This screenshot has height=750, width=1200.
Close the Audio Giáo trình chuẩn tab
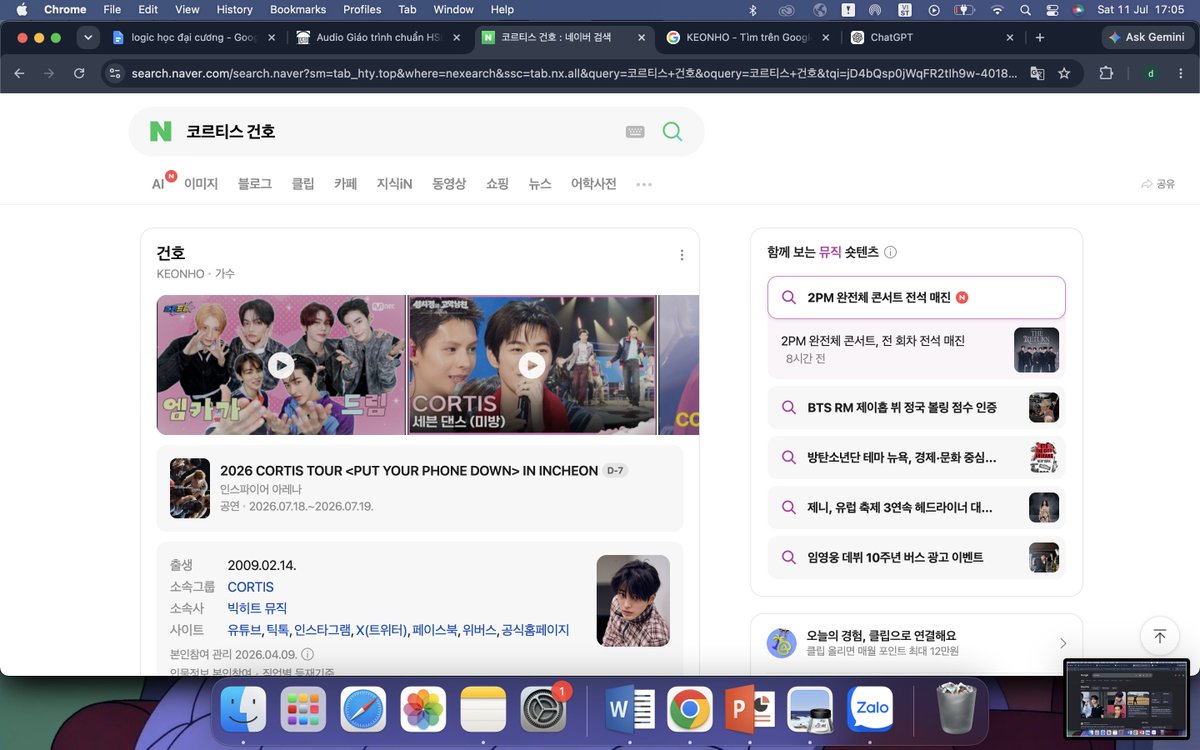(456, 37)
